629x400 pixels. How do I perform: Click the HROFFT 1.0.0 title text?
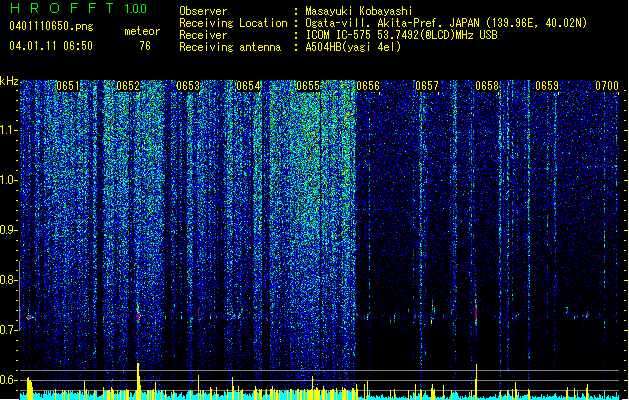[x=79, y=8]
